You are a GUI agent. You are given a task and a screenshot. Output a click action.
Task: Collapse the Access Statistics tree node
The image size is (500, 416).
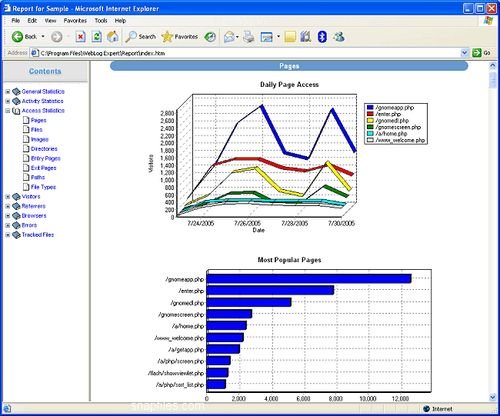coord(8,111)
